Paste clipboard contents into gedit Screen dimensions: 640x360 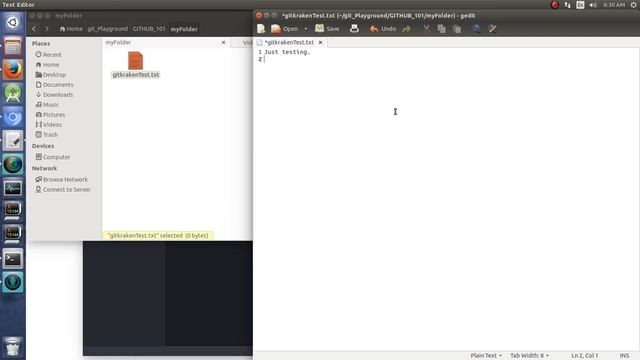tap(457, 29)
